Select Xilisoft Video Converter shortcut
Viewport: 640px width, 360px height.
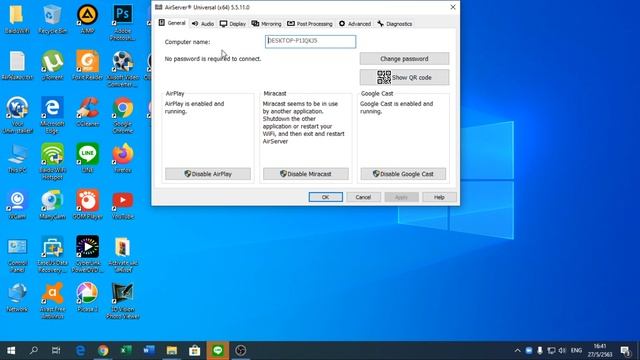coord(122,69)
